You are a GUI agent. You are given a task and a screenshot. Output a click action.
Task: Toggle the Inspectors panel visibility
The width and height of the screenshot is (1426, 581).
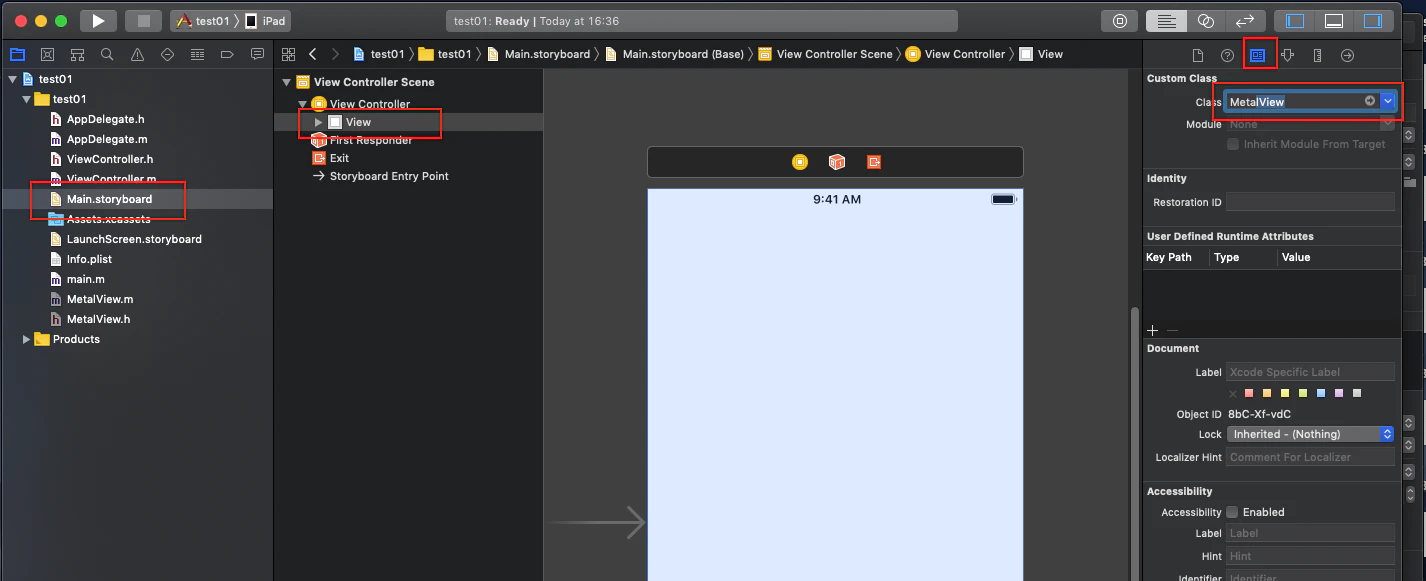[1373, 20]
